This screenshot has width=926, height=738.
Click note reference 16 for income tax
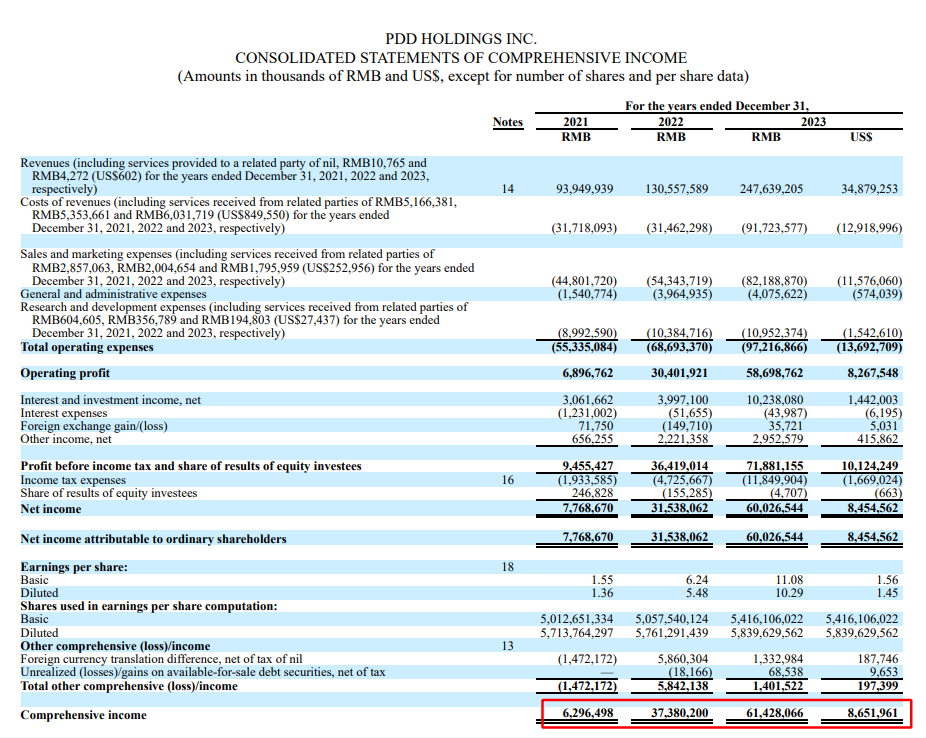[x=508, y=480]
